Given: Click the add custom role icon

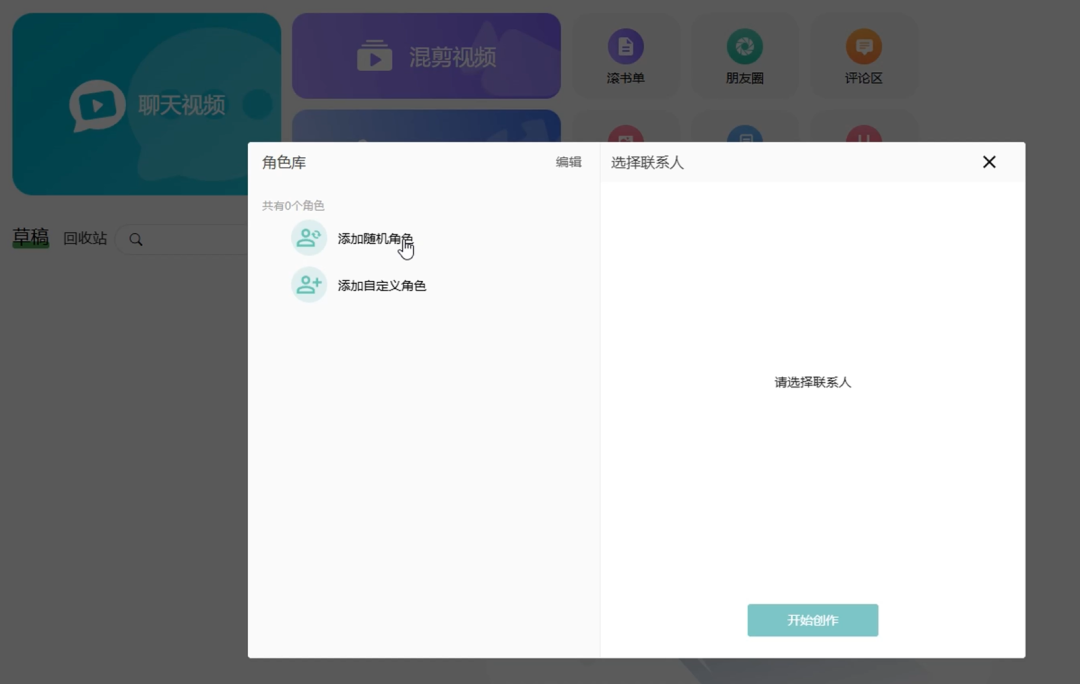Looking at the screenshot, I should click(309, 285).
